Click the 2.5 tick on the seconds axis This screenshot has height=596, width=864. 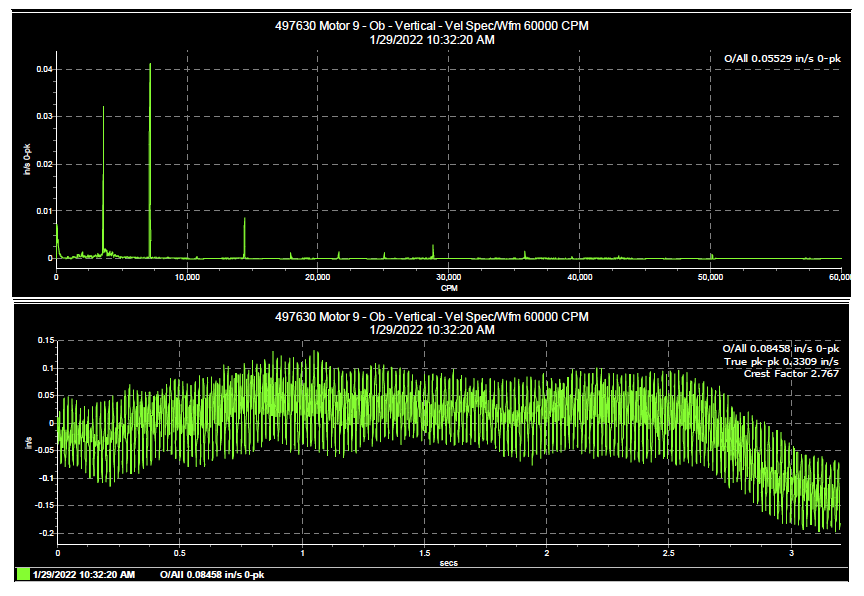668,553
